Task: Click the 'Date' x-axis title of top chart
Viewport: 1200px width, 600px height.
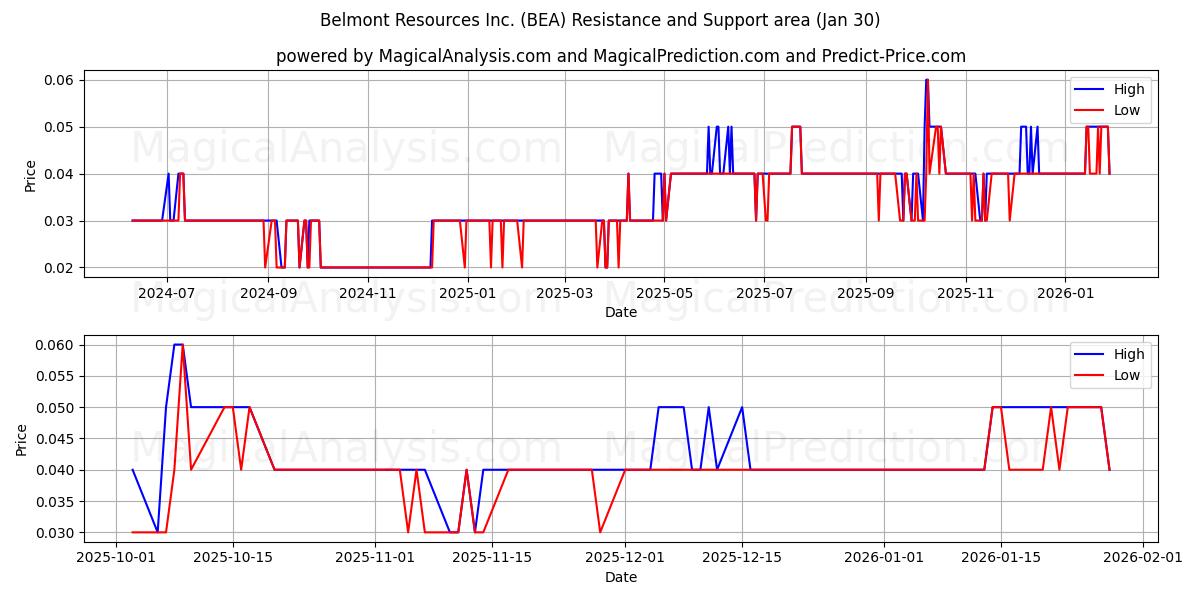Action: (621, 312)
